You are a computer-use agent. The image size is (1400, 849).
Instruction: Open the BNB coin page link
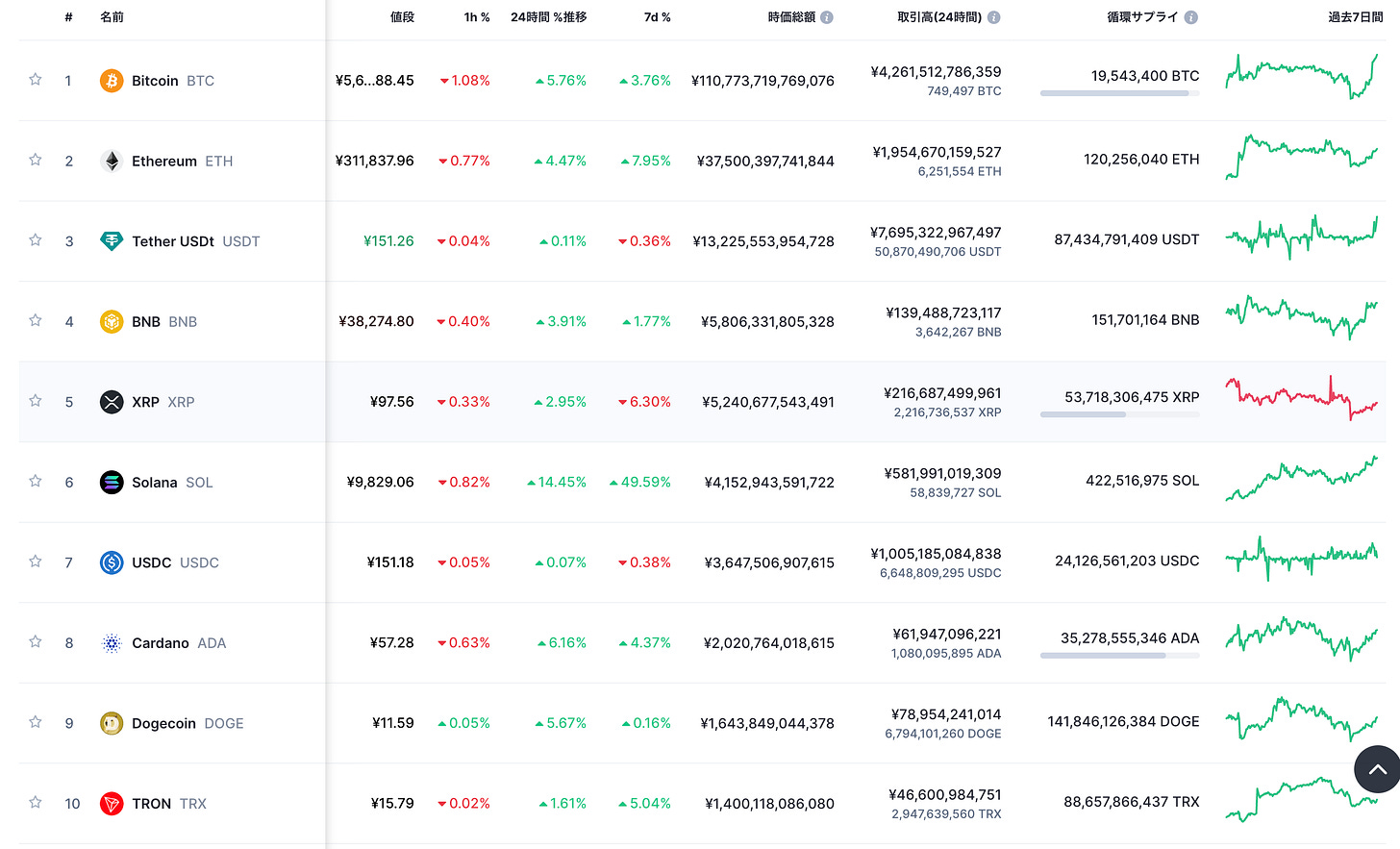click(164, 321)
